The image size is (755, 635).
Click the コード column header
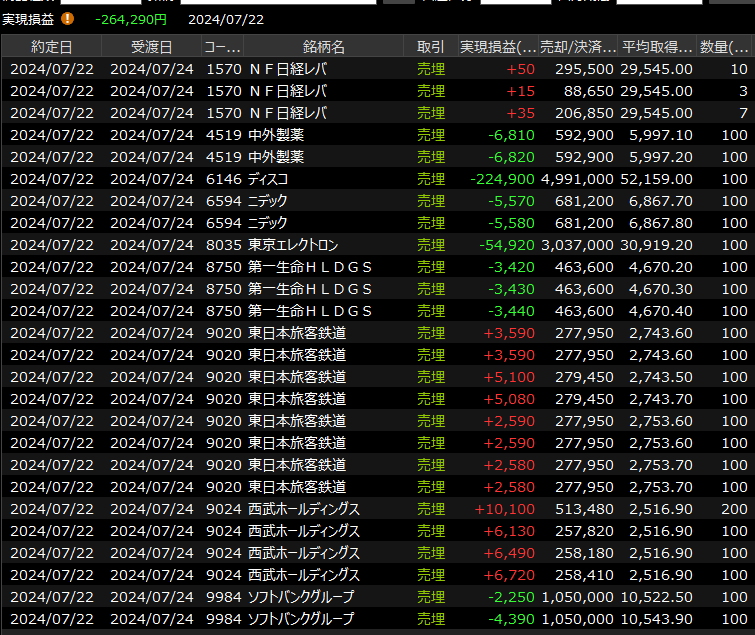click(x=222, y=47)
